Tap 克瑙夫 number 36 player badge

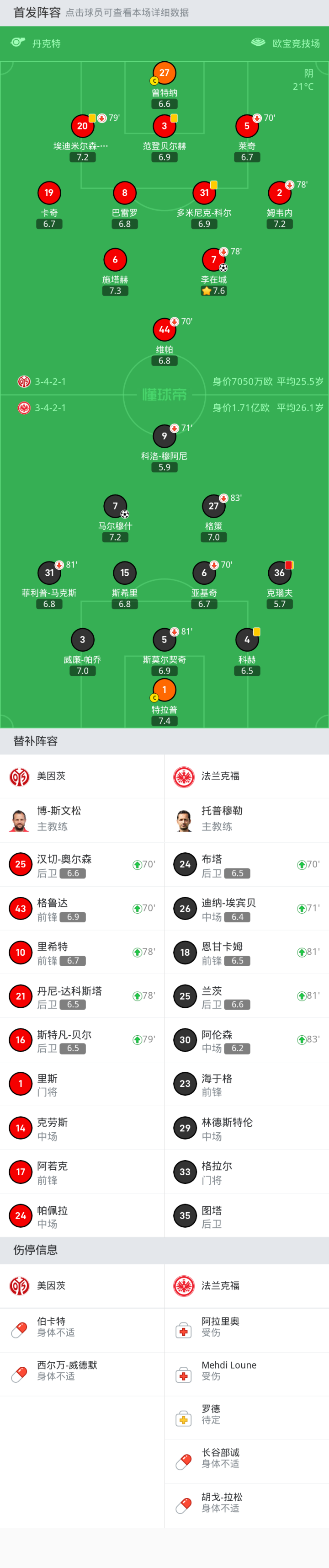279,573
